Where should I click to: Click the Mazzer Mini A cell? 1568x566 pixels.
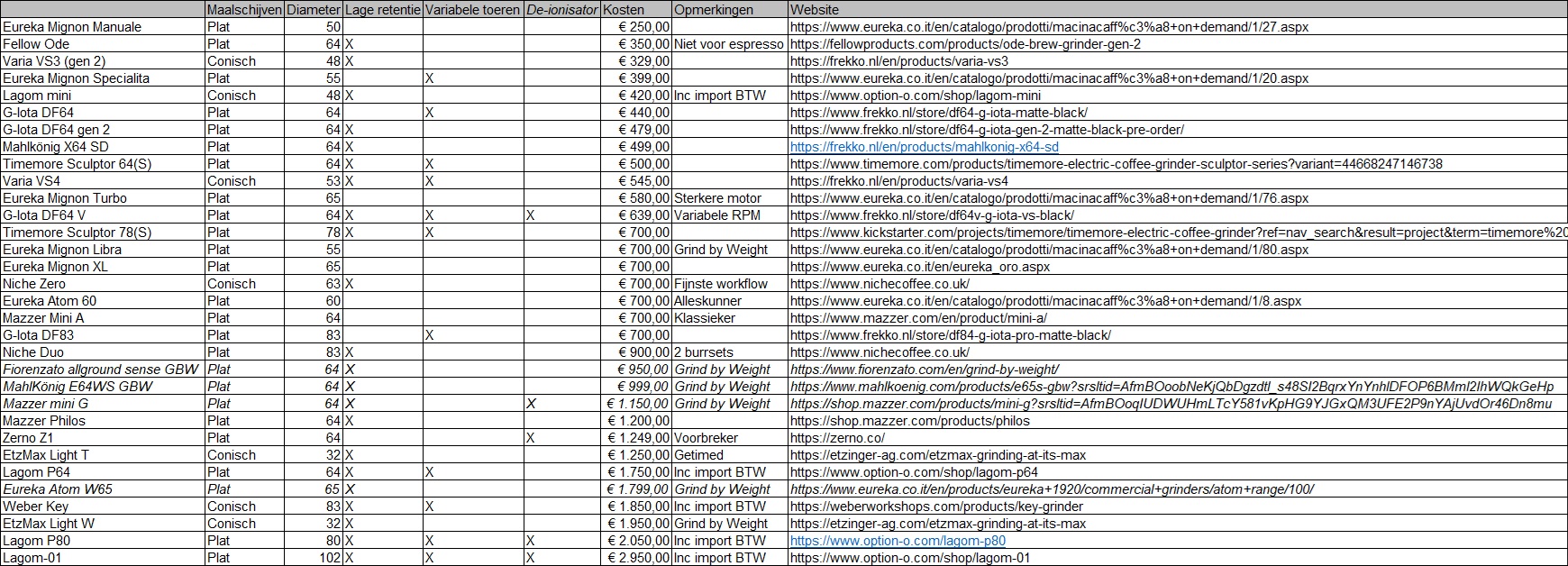point(103,318)
